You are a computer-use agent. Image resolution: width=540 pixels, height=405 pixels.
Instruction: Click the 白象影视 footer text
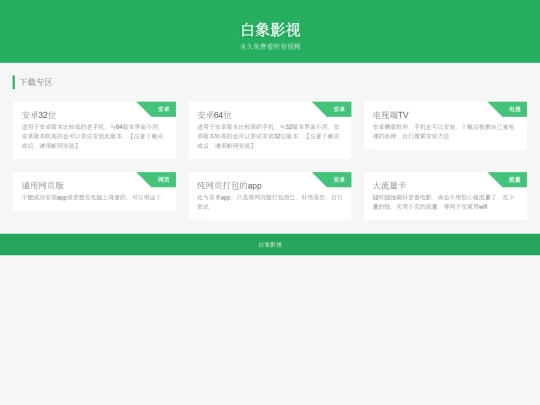click(270, 245)
